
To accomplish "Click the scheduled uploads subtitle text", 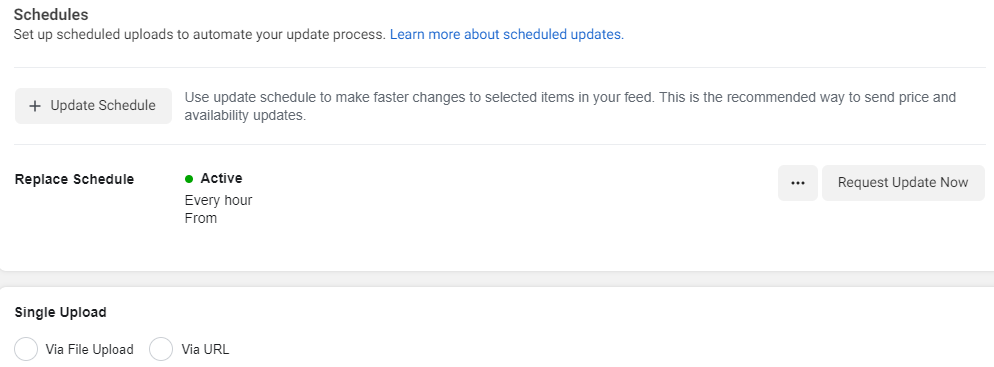I will pyautogui.click(x=200, y=34).
